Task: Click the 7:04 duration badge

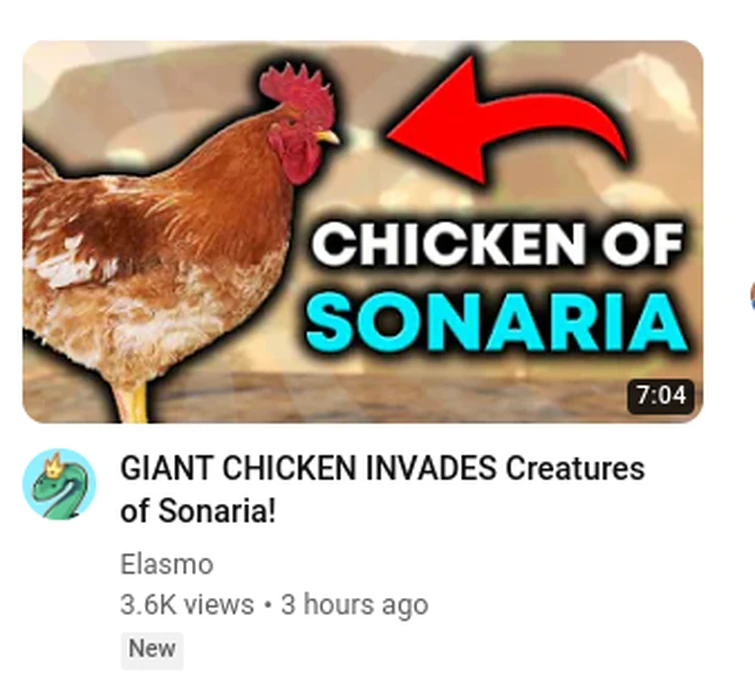Action: click(661, 396)
